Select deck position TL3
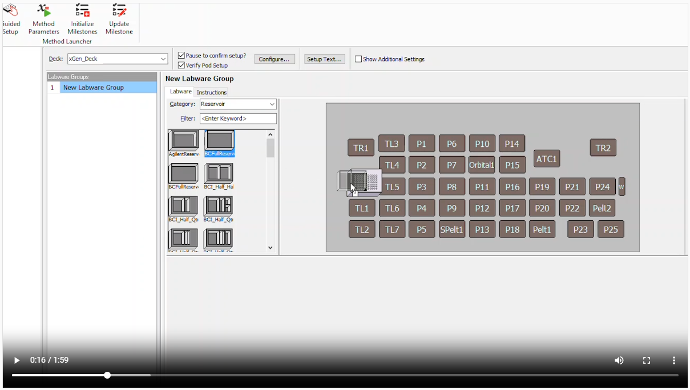Viewport: 690px width, 390px height. click(392, 143)
